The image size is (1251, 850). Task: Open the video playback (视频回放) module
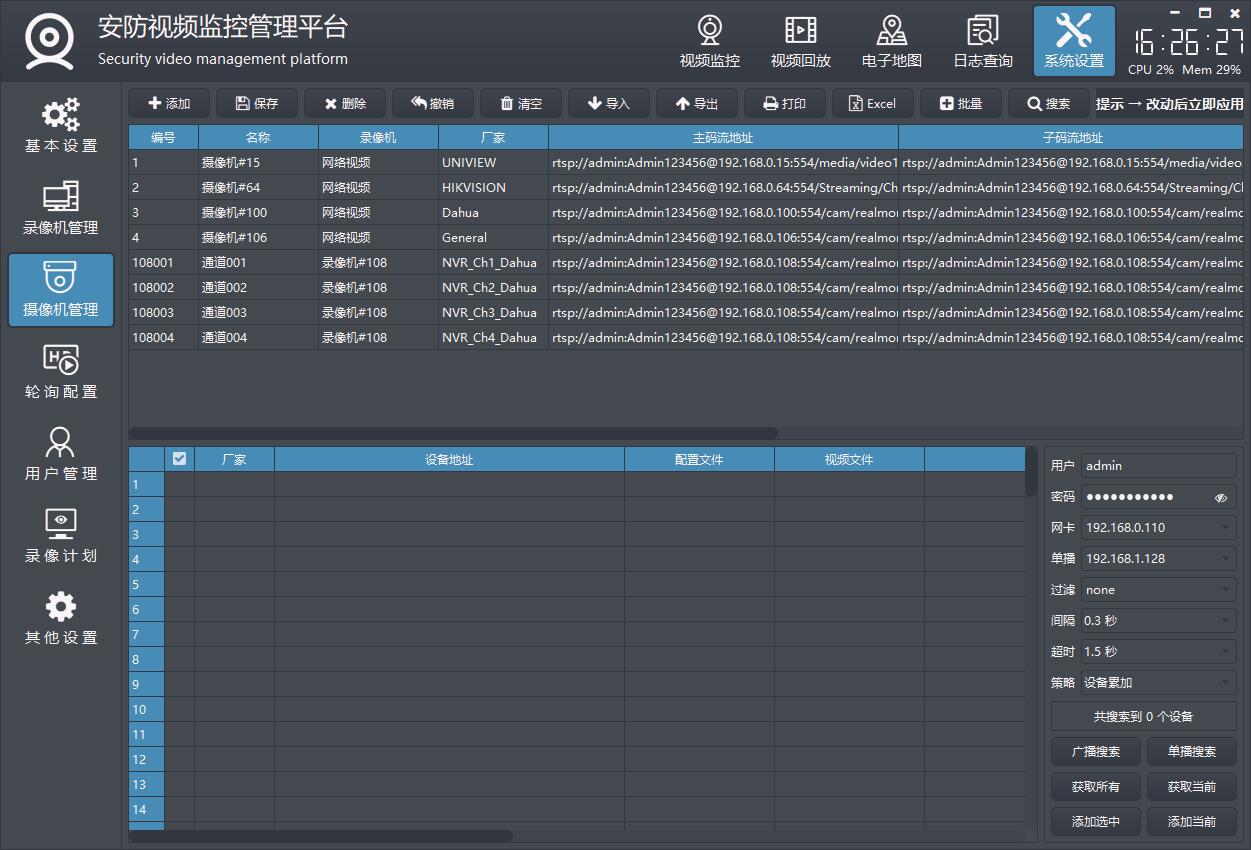800,42
